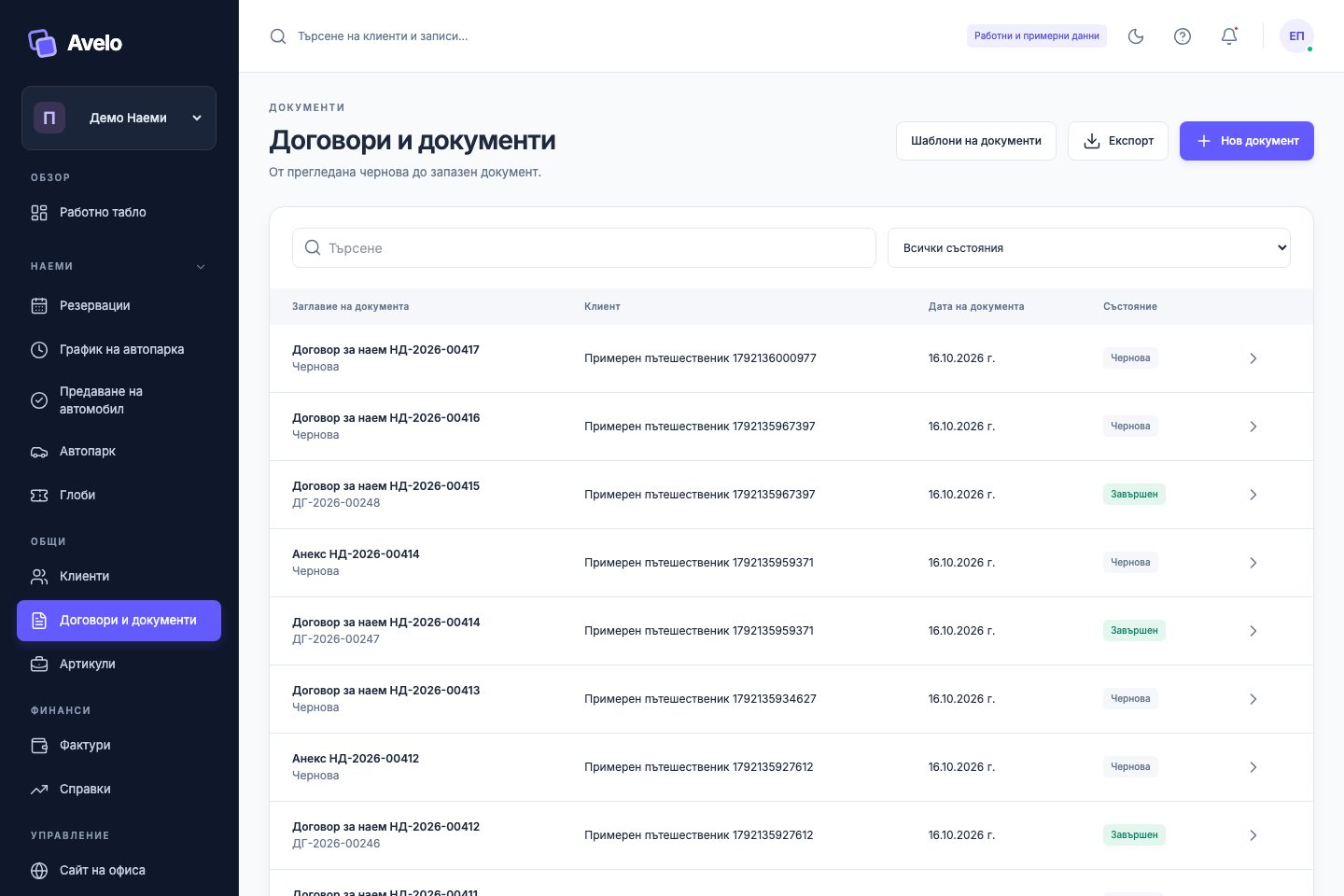Go to Договори и документи menu item
The height and width of the screenshot is (896, 1344).
(119, 621)
